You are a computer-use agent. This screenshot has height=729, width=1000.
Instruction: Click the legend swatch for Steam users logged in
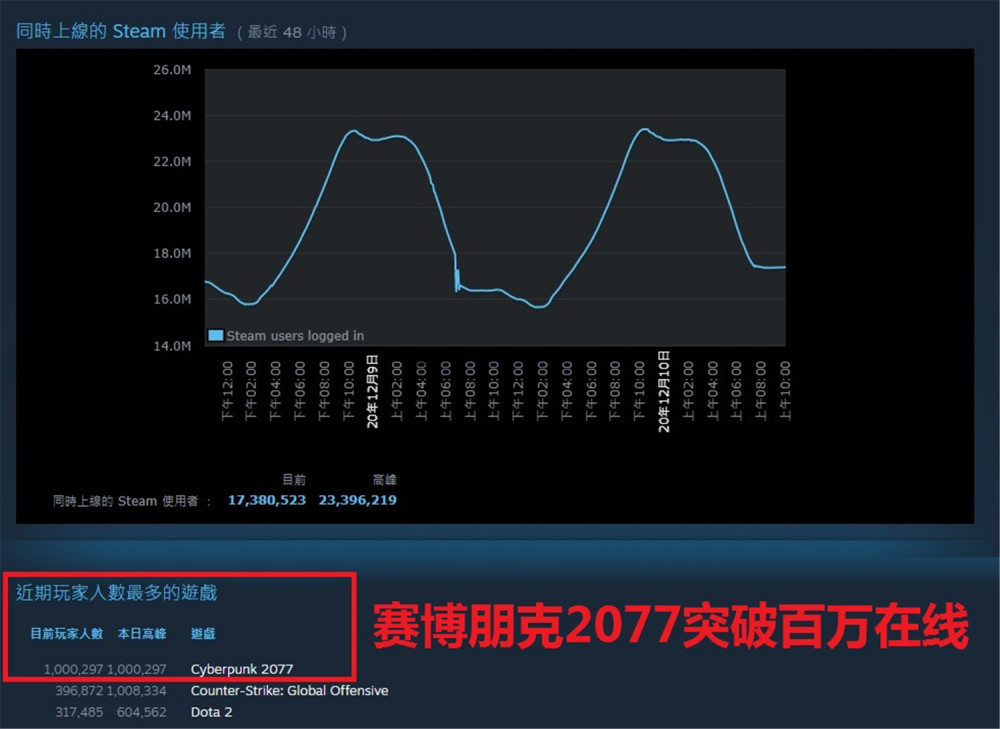[x=216, y=335]
